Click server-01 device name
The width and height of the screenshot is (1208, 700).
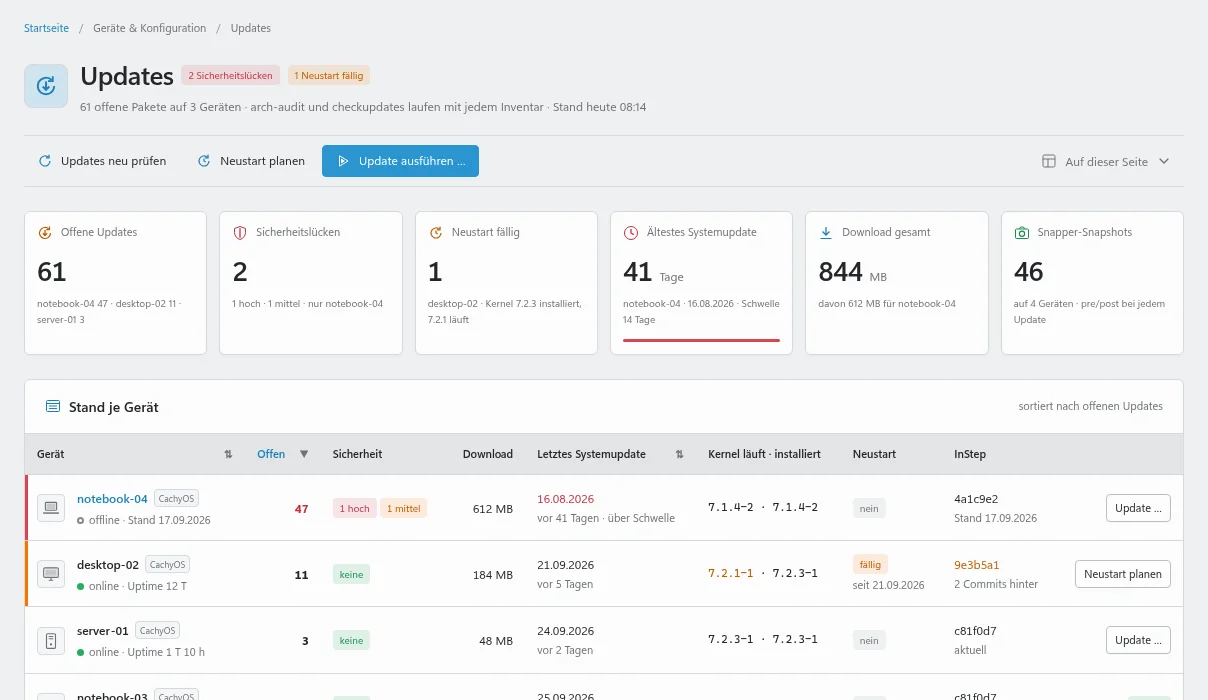(103, 630)
